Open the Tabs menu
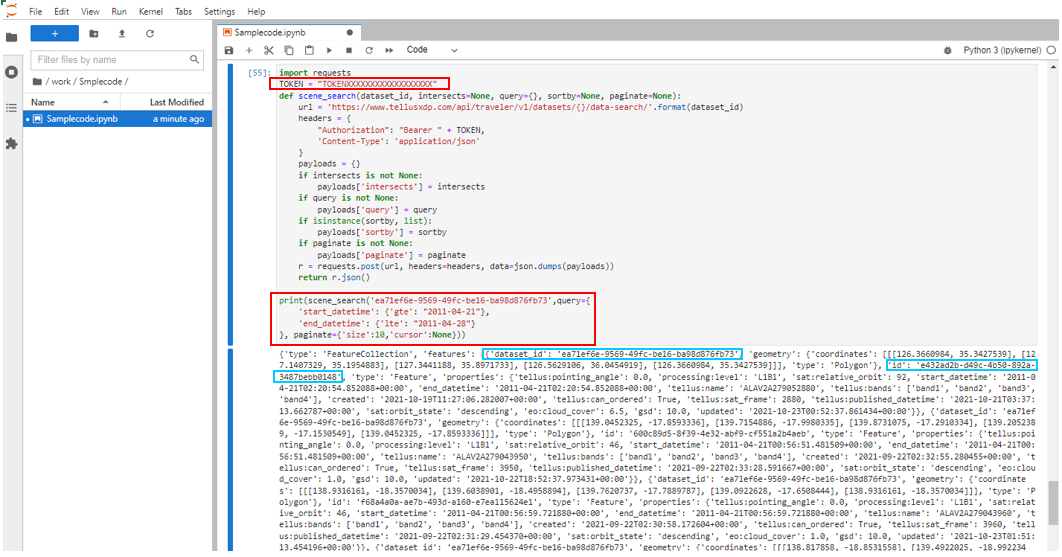Screen dimensions: 1062x557 184,12
